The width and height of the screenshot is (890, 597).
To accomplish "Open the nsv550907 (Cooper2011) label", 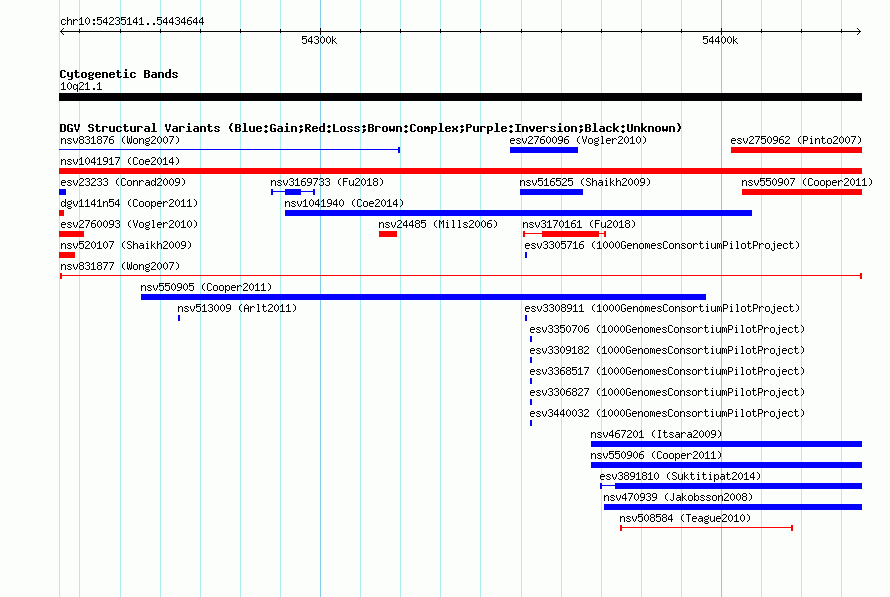I will pyautogui.click(x=807, y=182).
